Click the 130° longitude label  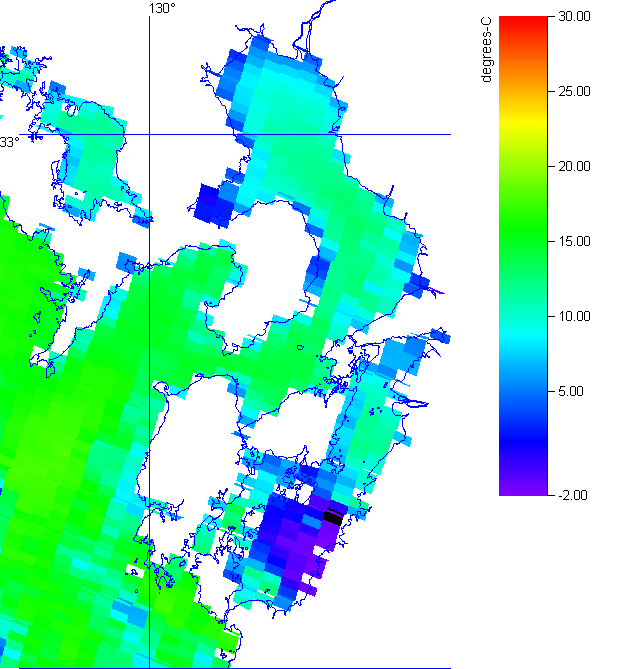162,8
